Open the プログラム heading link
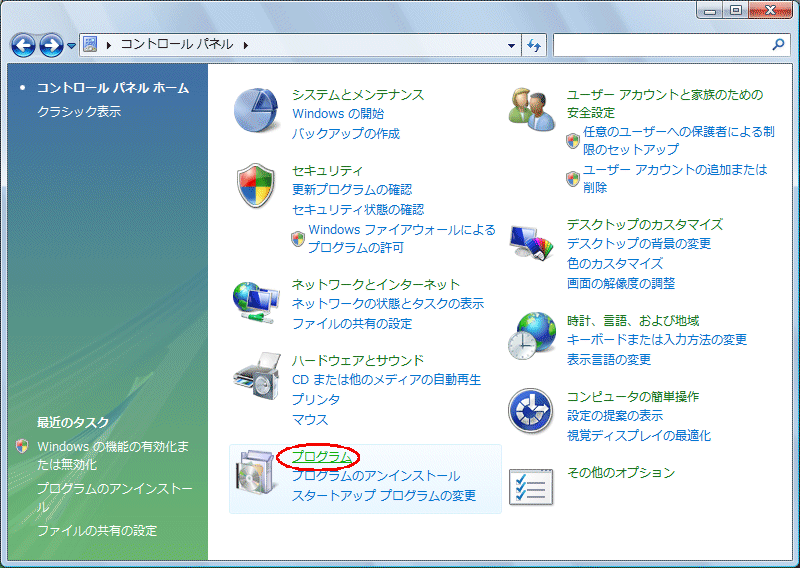This screenshot has width=800, height=568. (322, 457)
